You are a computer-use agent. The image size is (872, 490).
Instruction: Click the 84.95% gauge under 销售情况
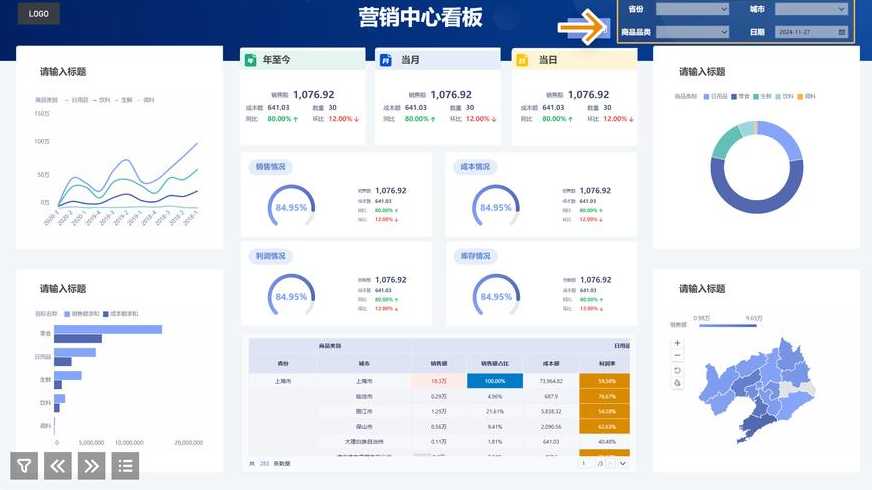point(291,206)
